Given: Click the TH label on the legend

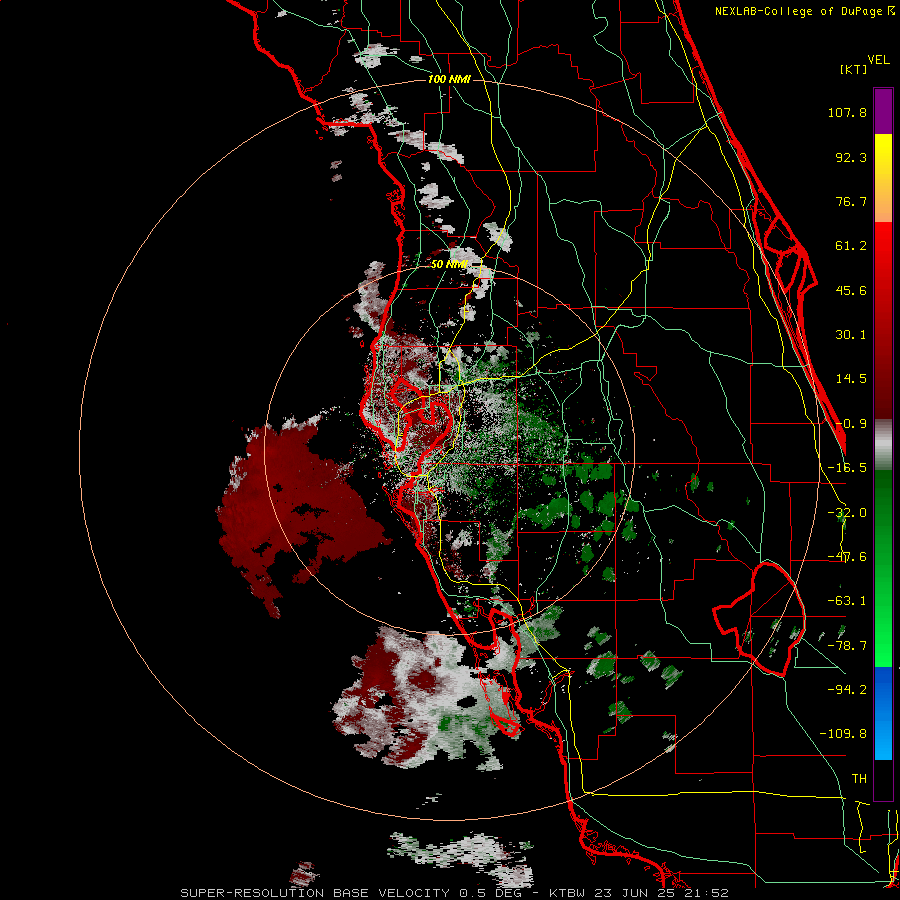Looking at the screenshot, I should 859,779.
